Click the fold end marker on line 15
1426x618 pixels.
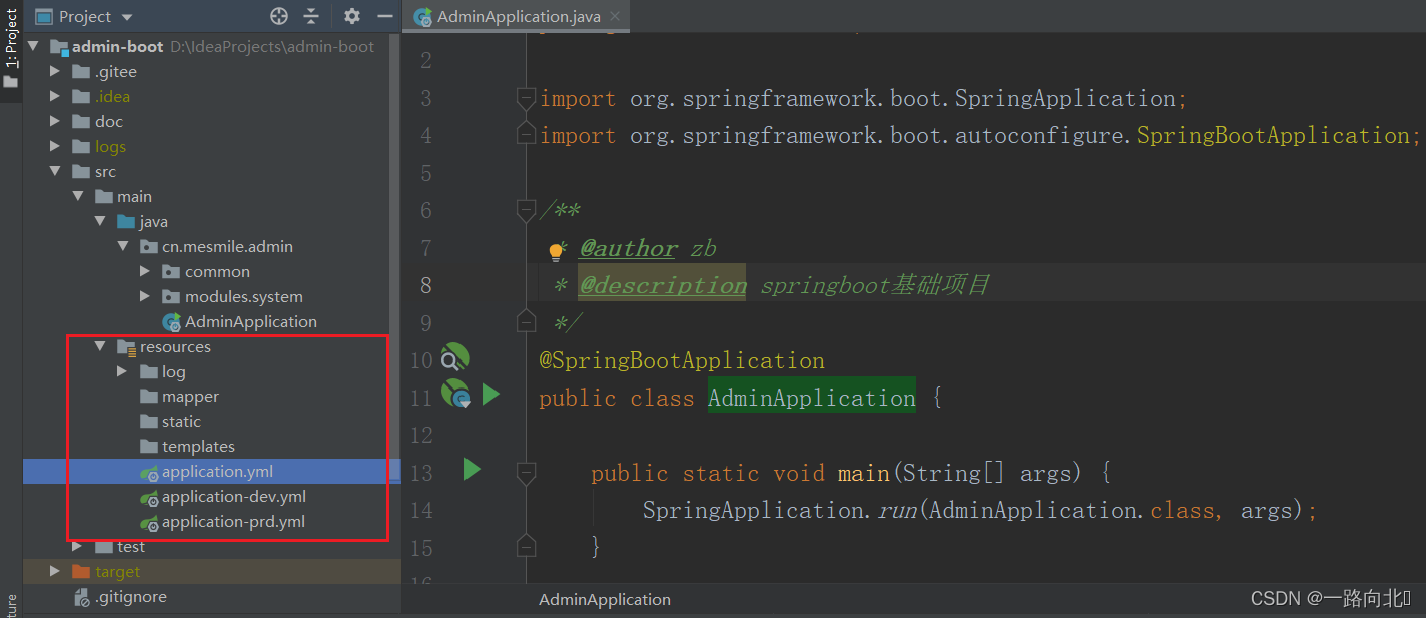point(526,547)
